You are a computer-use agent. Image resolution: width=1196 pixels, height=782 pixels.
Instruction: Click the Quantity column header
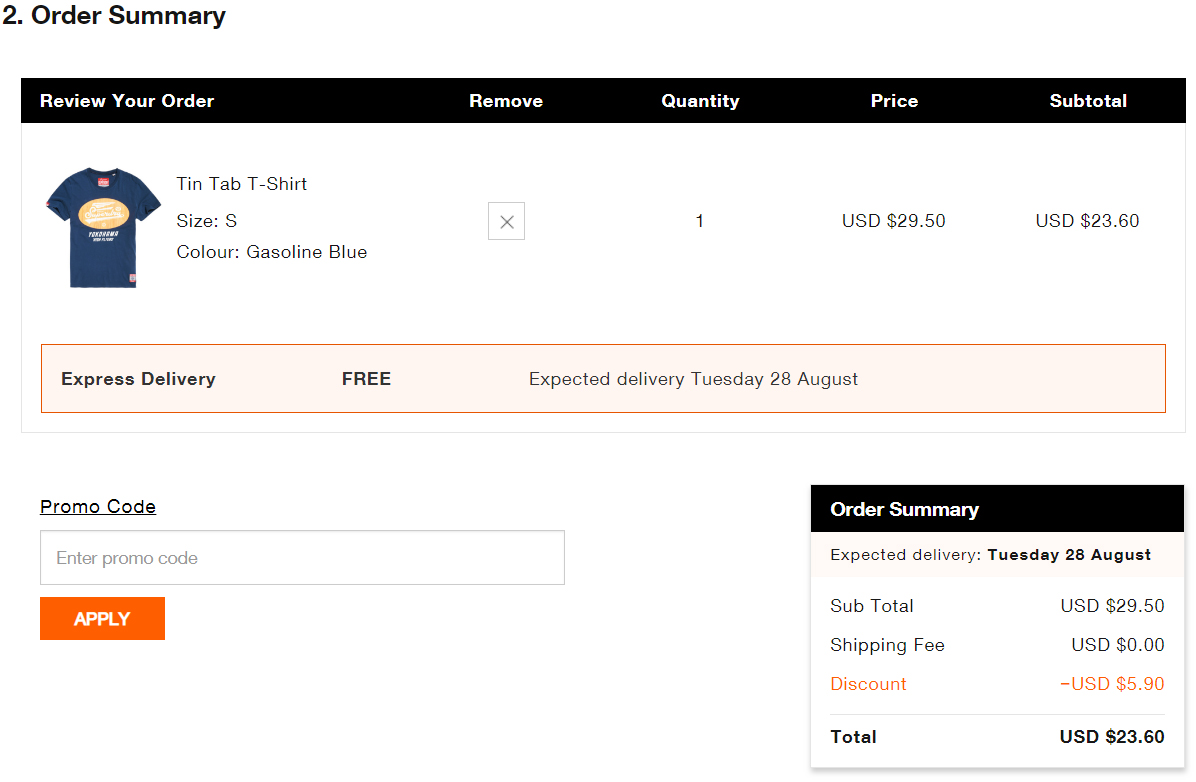click(700, 101)
